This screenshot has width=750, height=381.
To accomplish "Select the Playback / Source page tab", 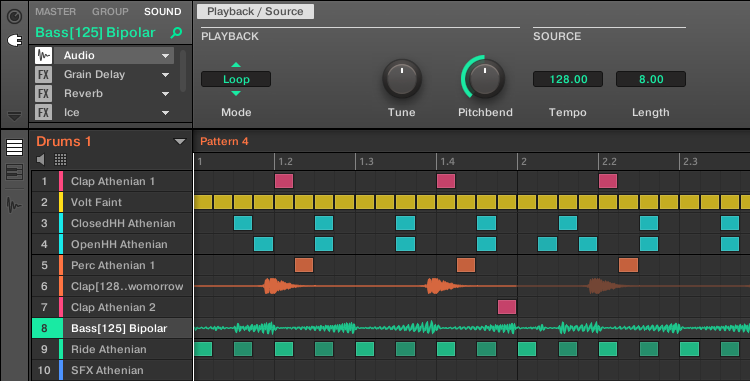I will point(255,11).
